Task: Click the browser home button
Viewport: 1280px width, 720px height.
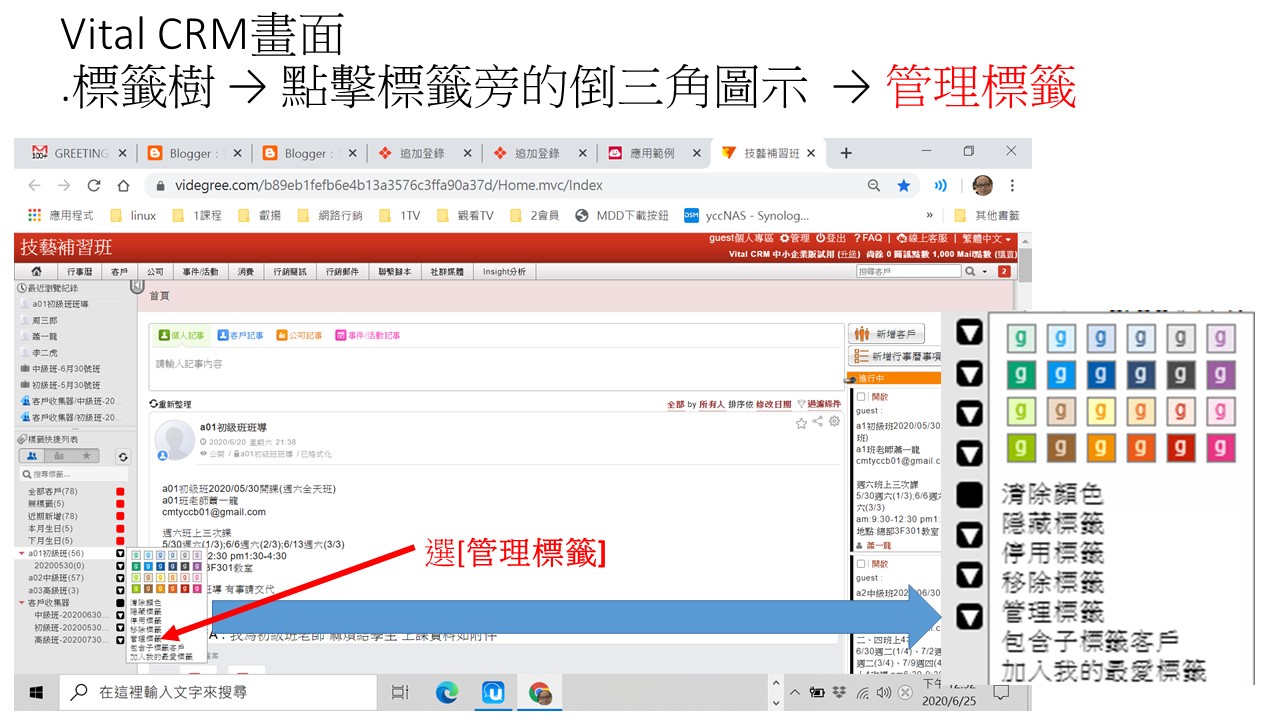Action: pyautogui.click(x=123, y=185)
